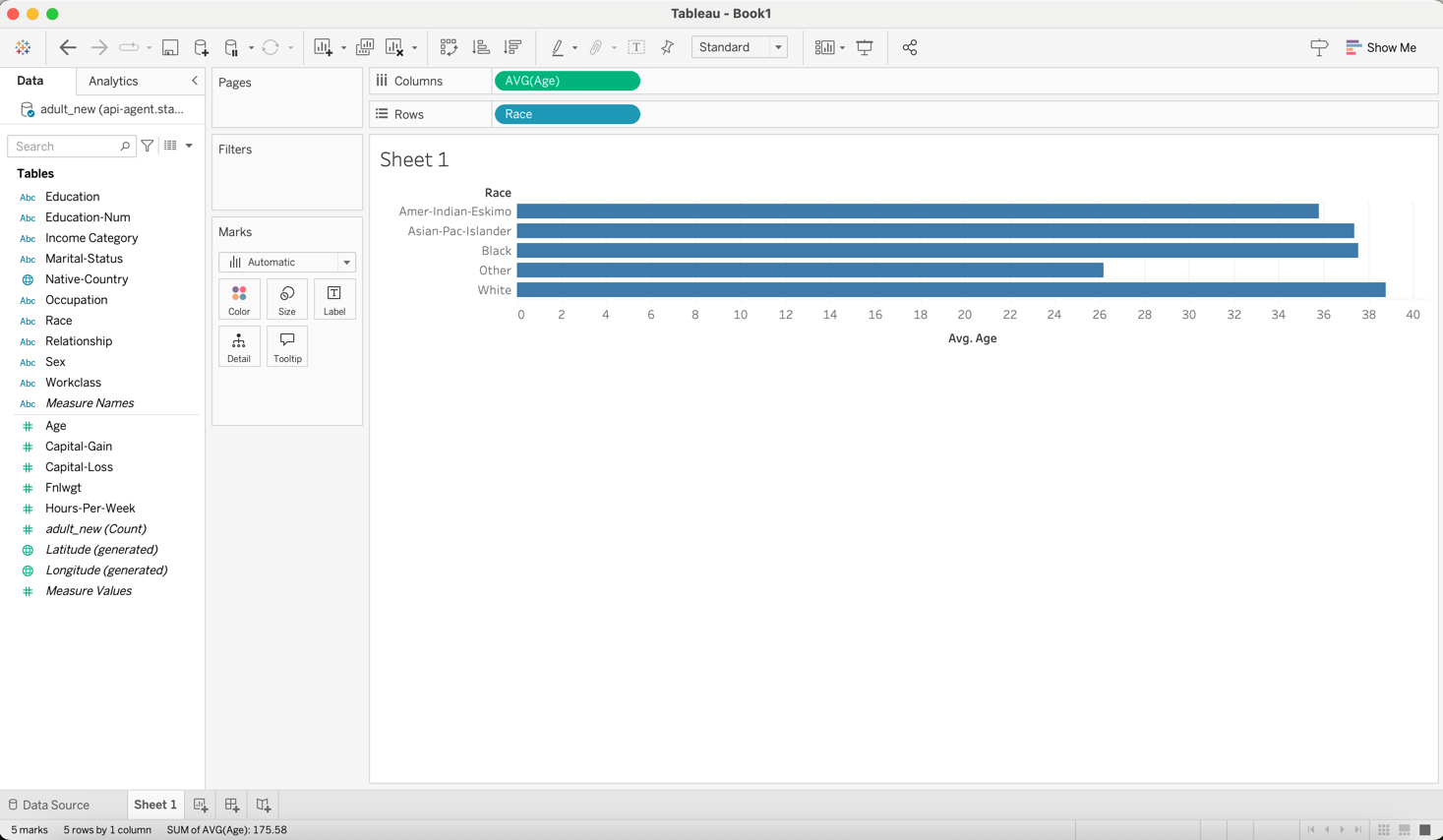Open the Standard fit dropdown
The image size is (1443, 840).
[x=740, y=47]
